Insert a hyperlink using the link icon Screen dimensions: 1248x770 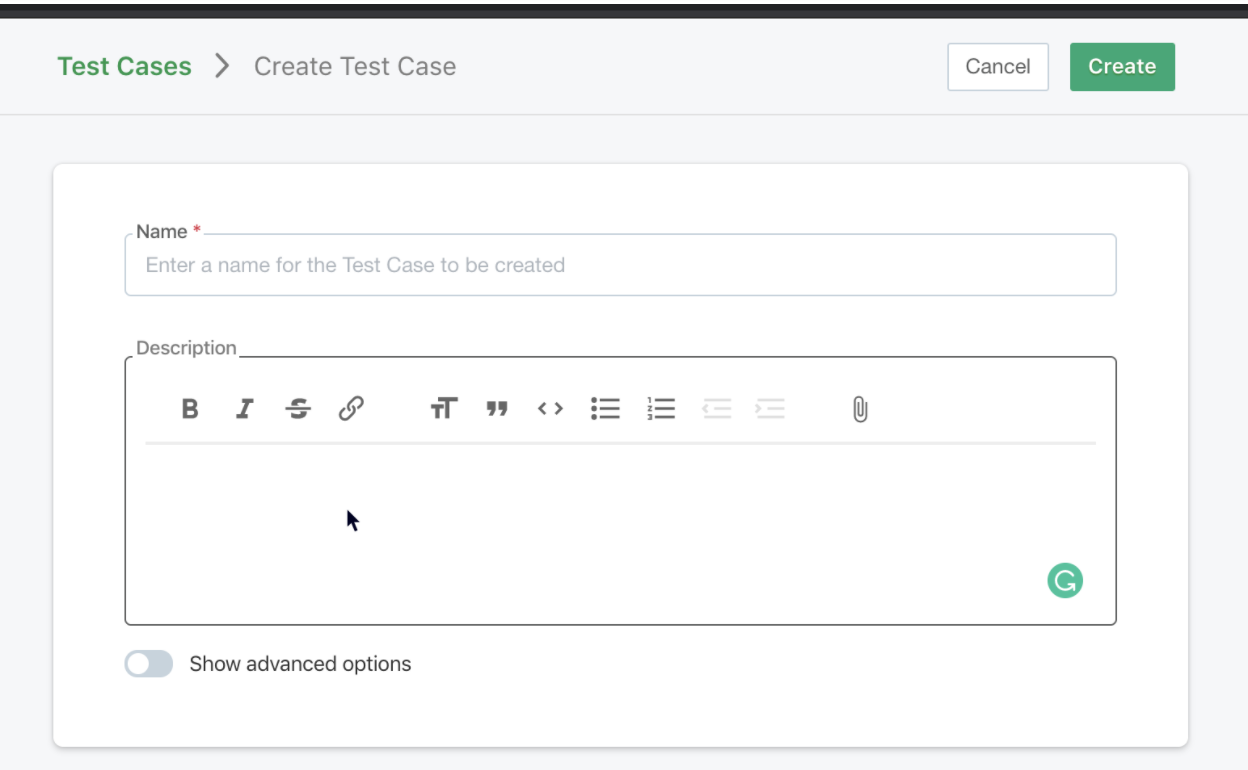(x=351, y=408)
